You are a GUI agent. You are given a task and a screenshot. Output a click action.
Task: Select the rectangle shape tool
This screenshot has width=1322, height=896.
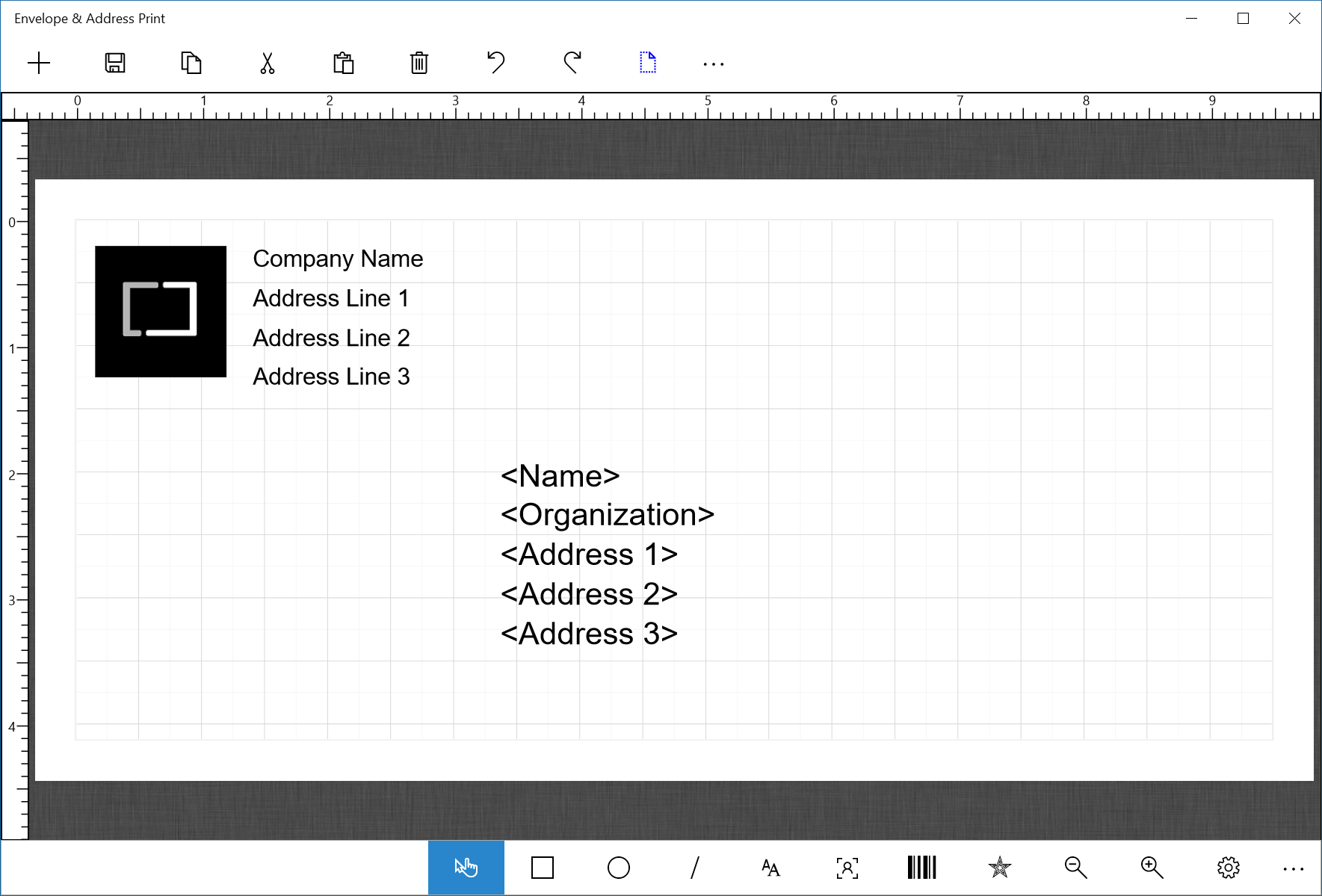[543, 868]
